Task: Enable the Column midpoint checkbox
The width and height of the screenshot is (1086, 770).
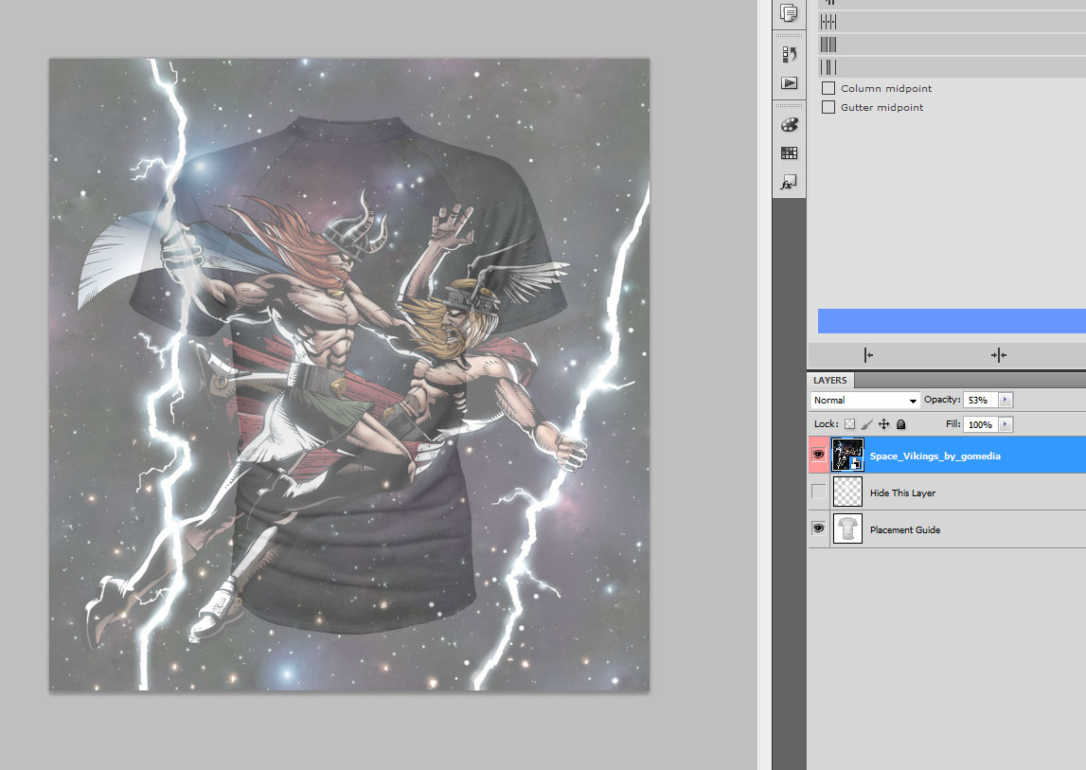Action: [828, 88]
